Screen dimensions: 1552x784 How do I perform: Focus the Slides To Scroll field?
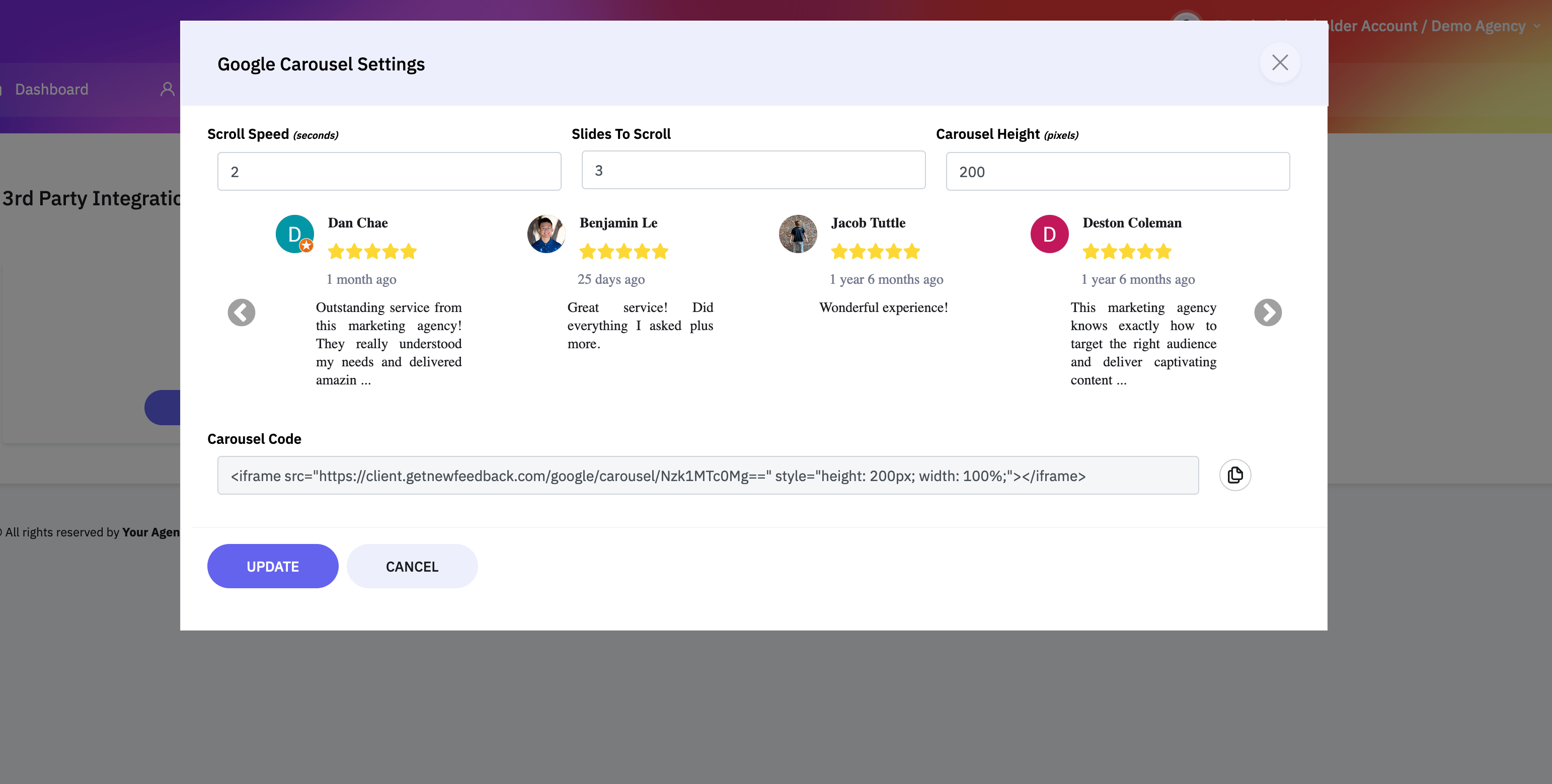(753, 171)
